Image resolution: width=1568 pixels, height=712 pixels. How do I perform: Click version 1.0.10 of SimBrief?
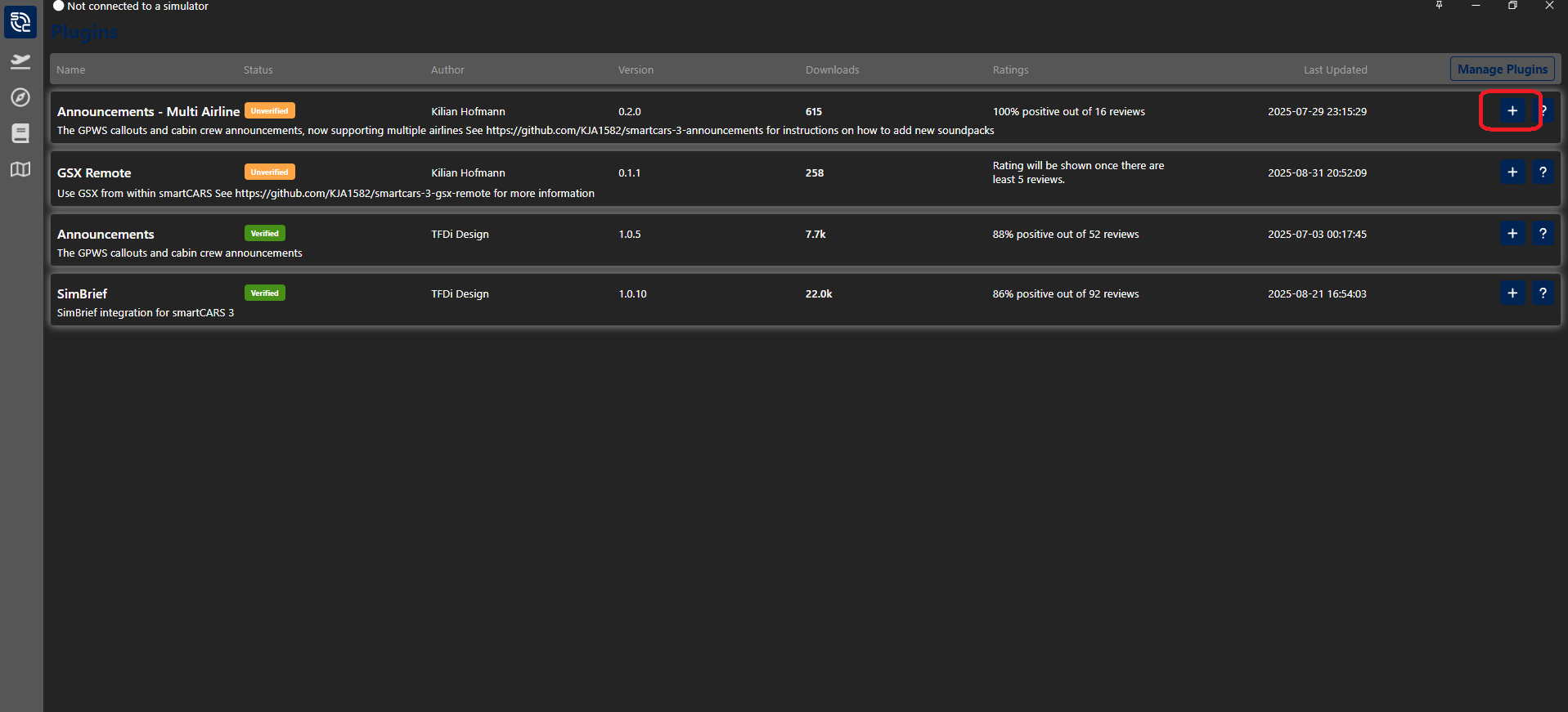[632, 294]
